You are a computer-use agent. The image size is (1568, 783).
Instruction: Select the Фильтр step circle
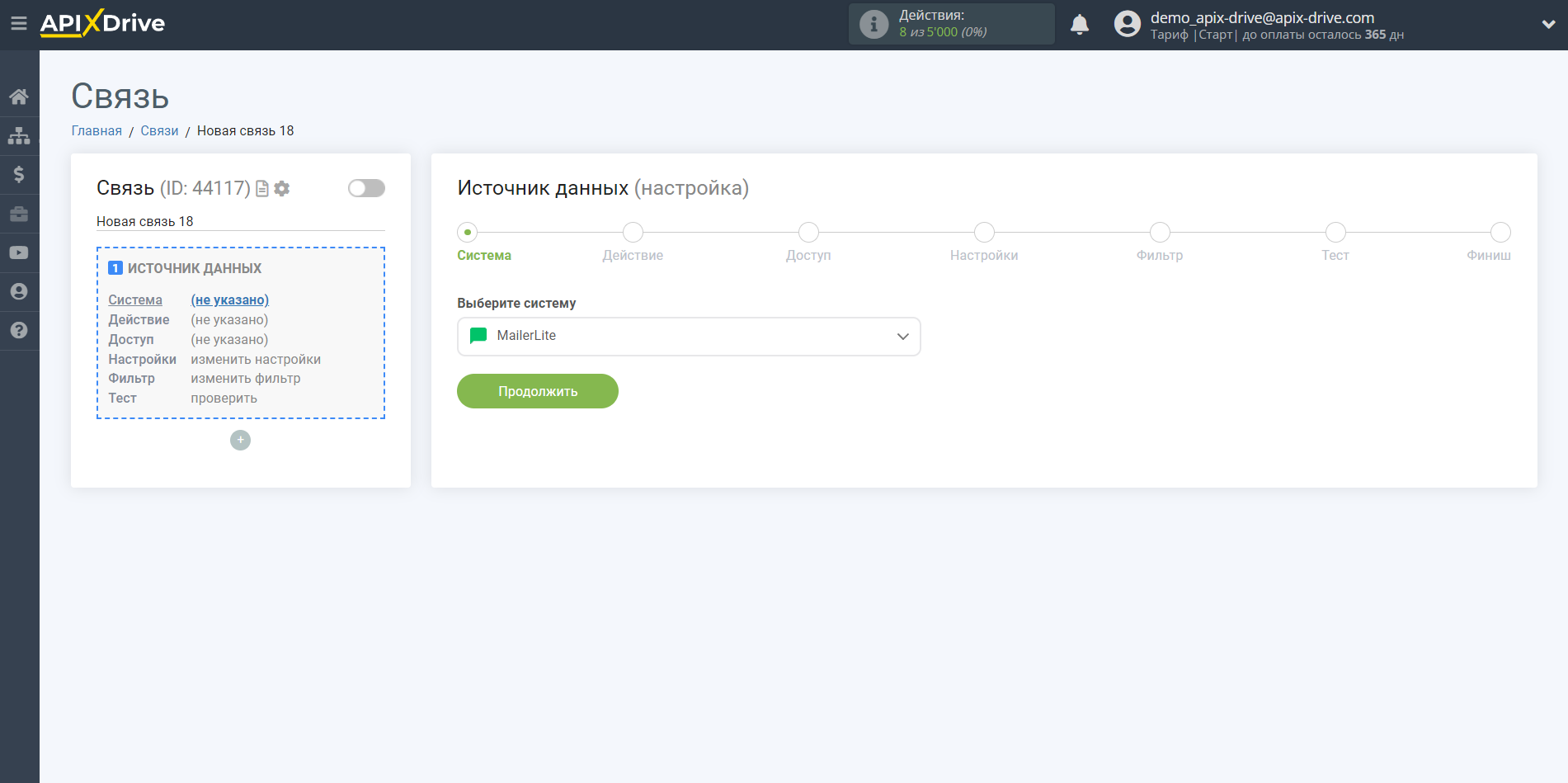click(x=1160, y=233)
